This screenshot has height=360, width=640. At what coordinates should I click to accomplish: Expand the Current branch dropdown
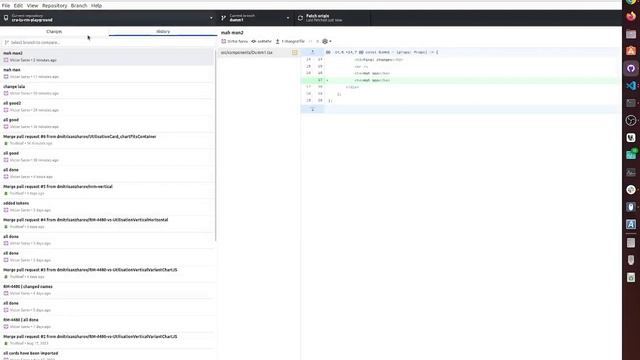pos(256,18)
